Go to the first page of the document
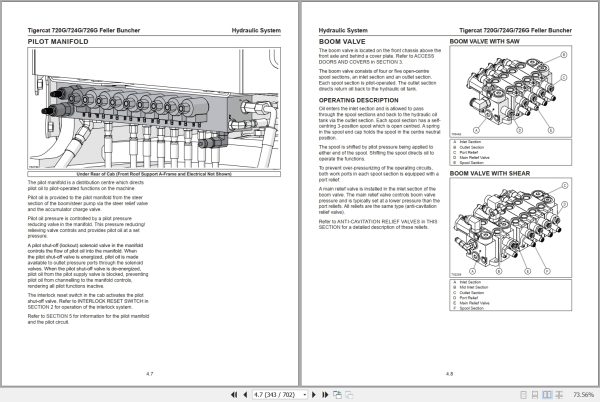Image resolution: width=600 pixels, height=402 pixels. click(x=233, y=394)
